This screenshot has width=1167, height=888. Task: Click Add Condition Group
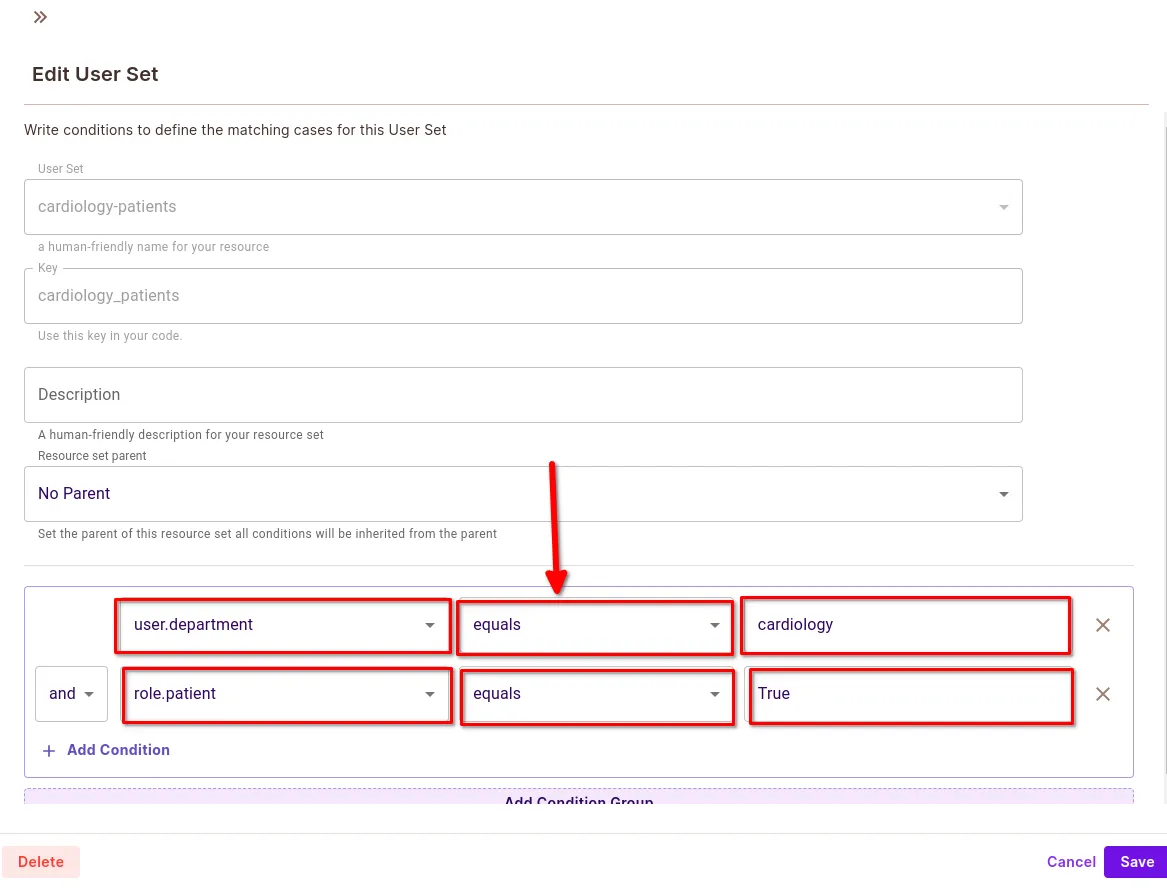578,799
